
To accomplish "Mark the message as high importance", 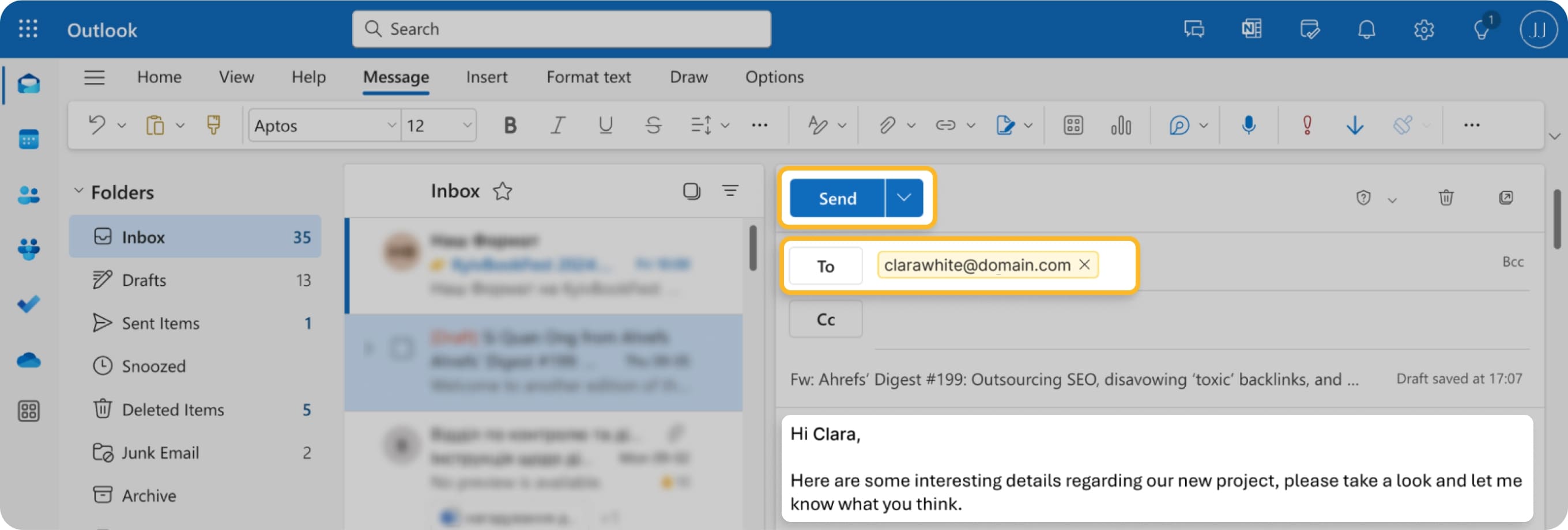I will tap(1306, 126).
